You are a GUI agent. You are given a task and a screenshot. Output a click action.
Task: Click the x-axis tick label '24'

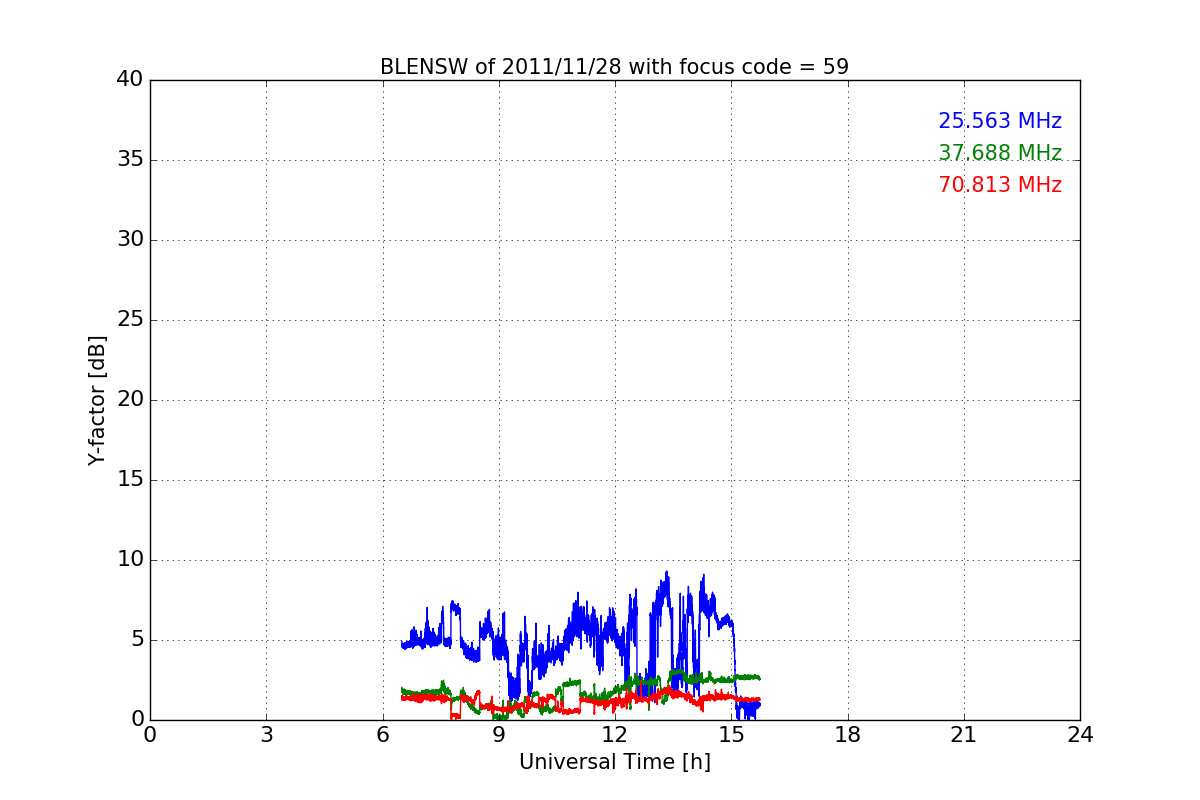(x=1080, y=735)
